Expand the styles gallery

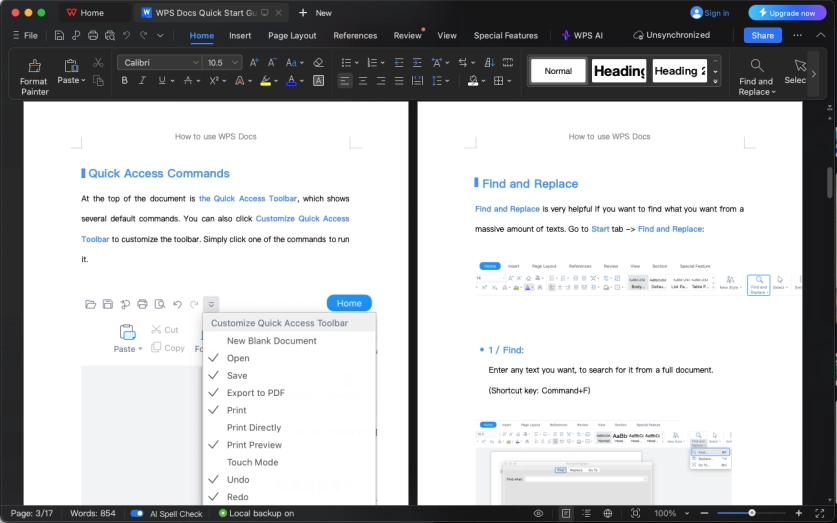[x=715, y=82]
